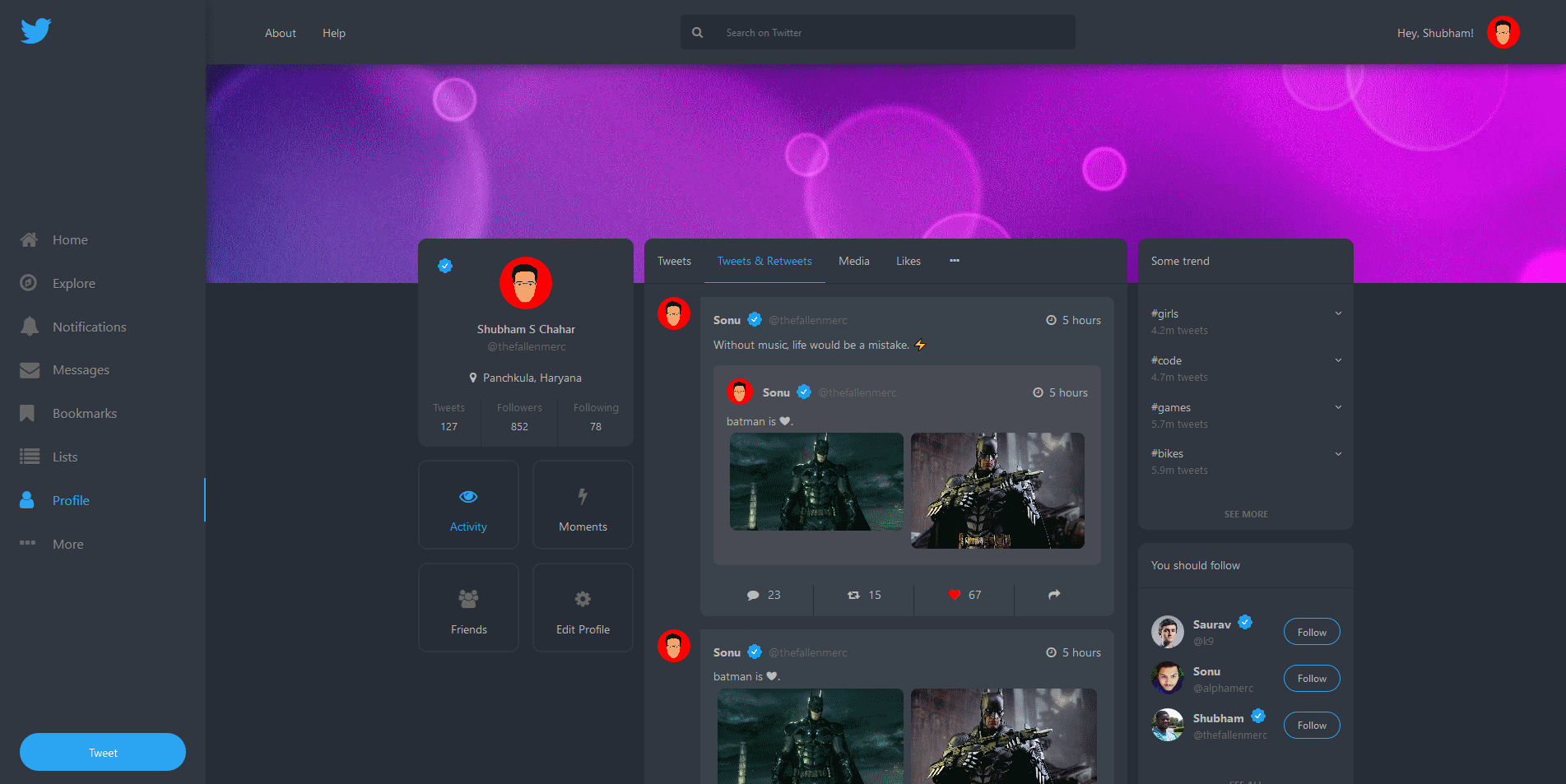
Task: Click in the Search on Twitter field
Action: (878, 32)
